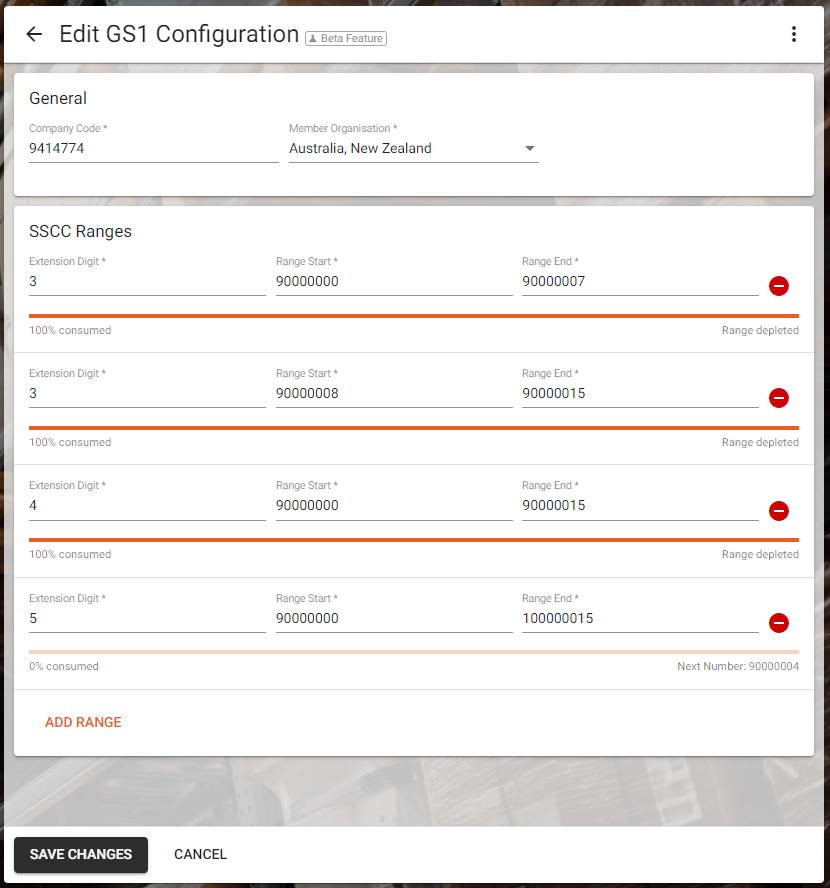Edit Extension Digit field with value 5
The width and height of the screenshot is (830, 888).
(x=147, y=618)
